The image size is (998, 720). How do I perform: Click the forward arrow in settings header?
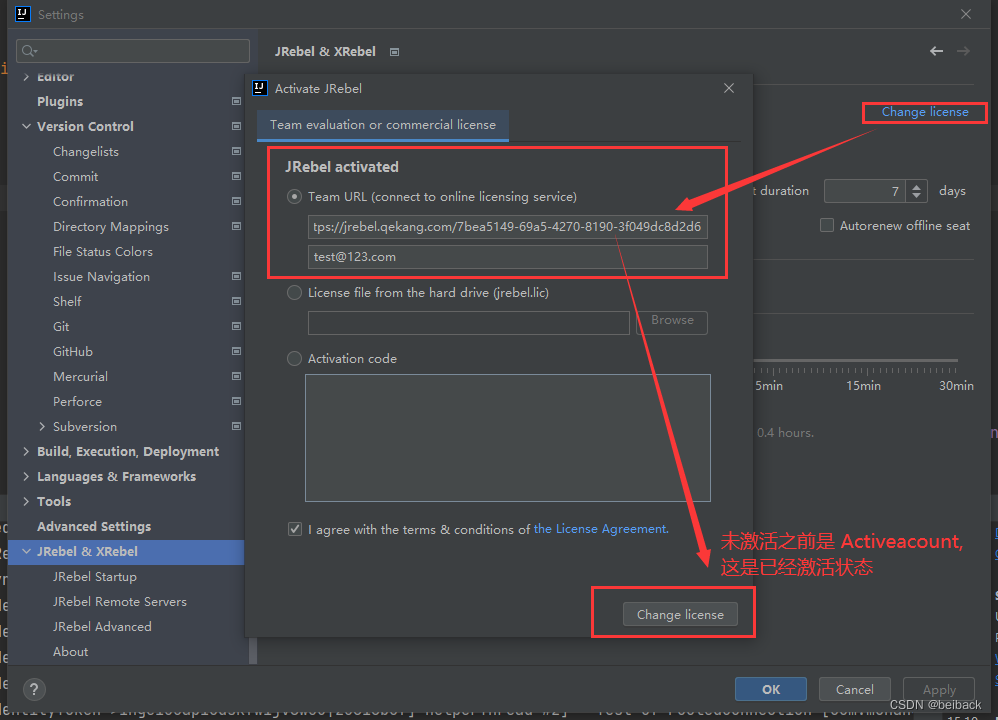[964, 51]
